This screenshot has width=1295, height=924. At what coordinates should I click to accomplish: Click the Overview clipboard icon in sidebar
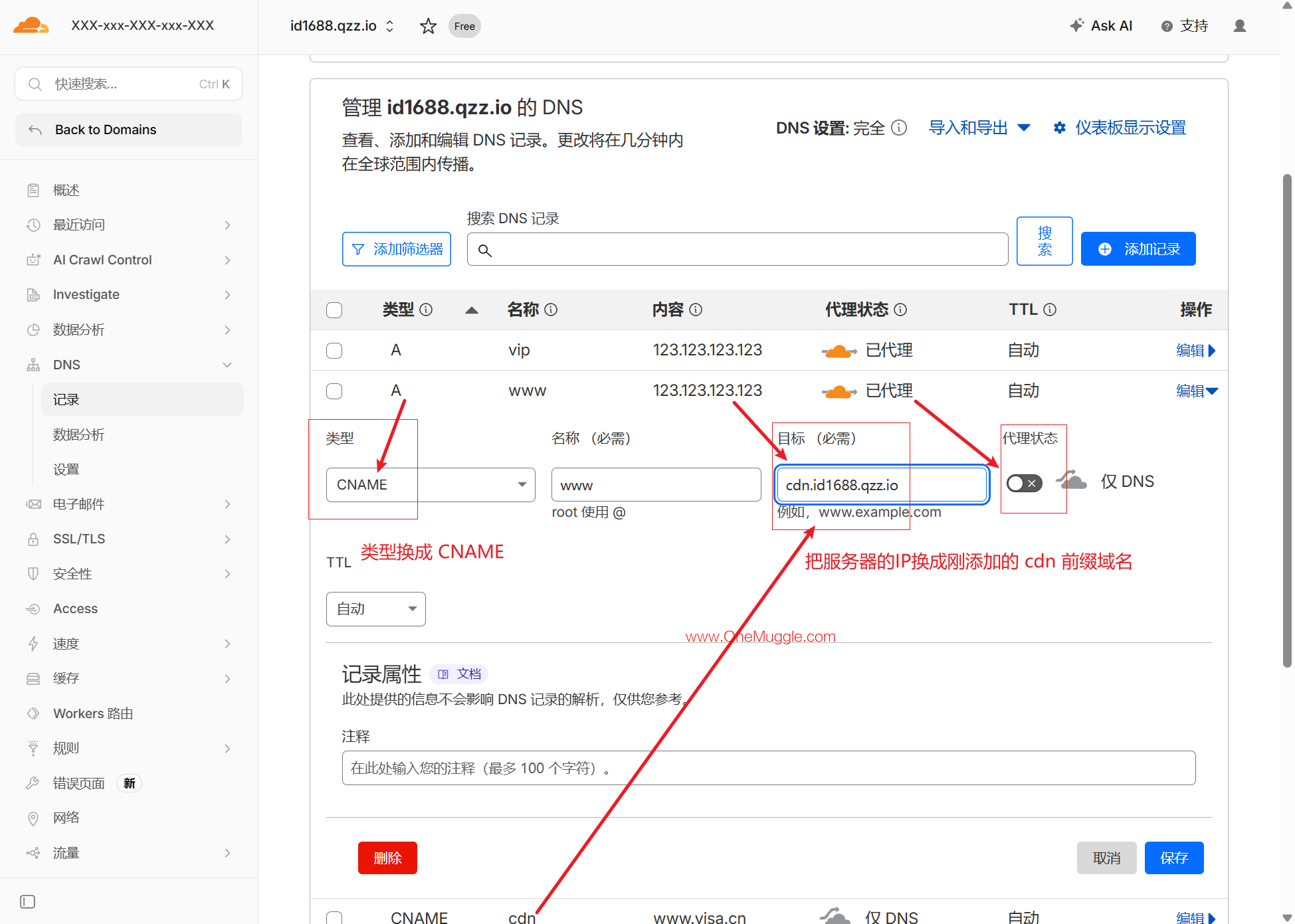point(33,191)
